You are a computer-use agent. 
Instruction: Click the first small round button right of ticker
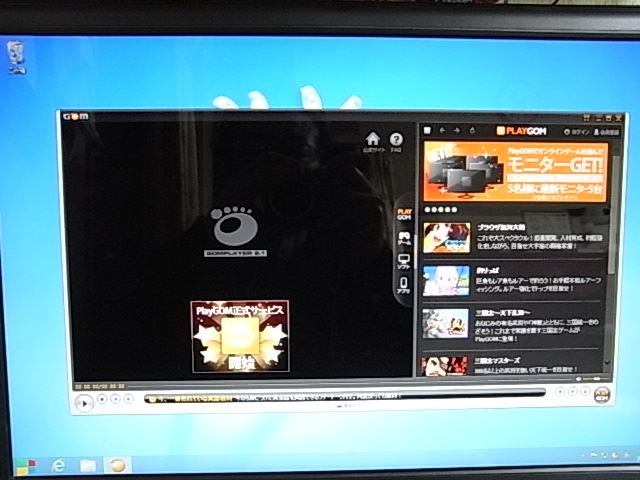click(560, 391)
